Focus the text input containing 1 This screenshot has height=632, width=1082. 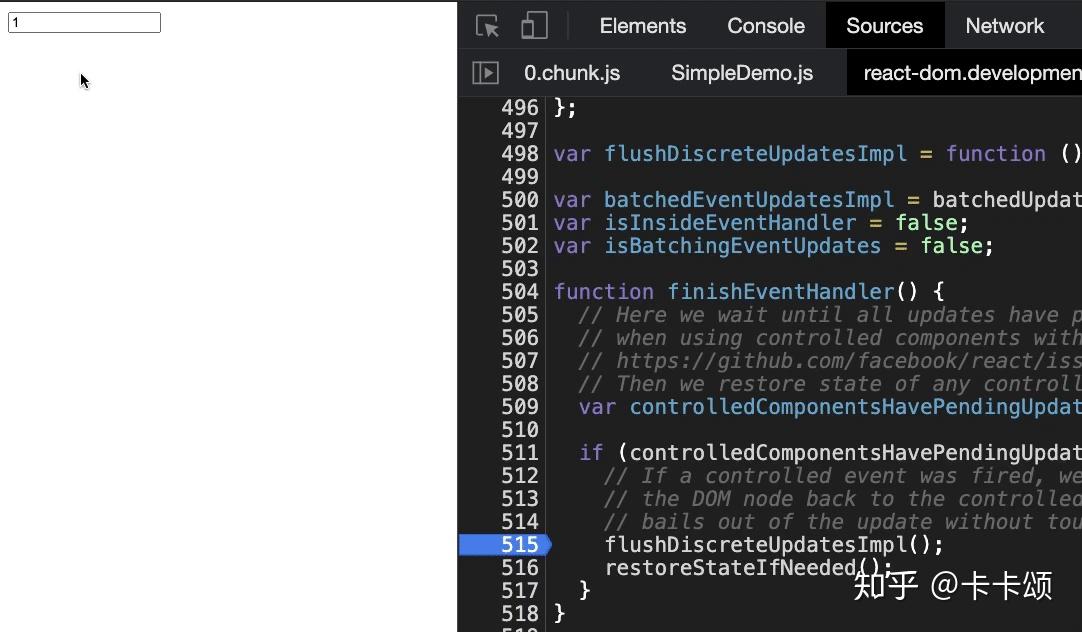click(84, 22)
